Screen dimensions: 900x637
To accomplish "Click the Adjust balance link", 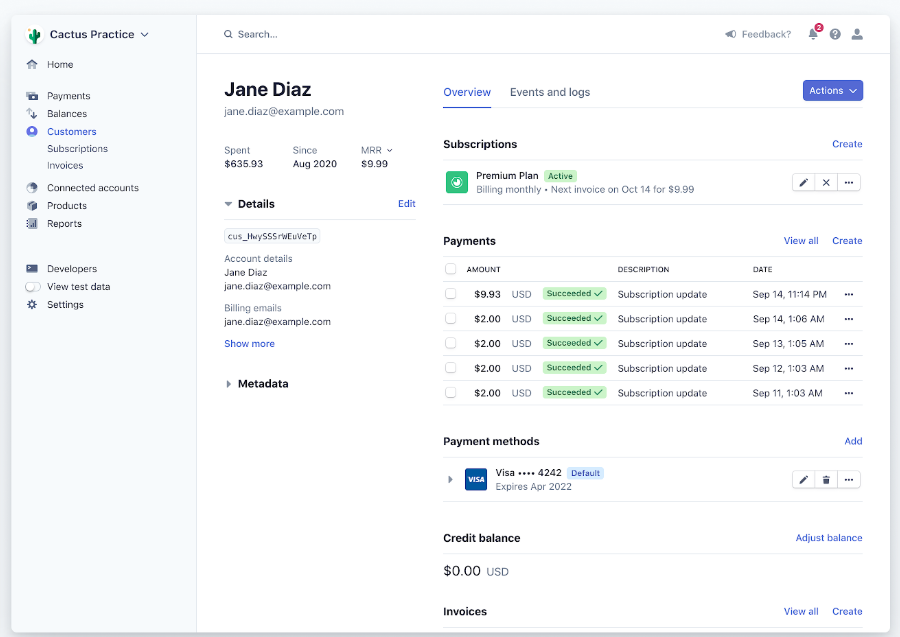I will coord(829,537).
